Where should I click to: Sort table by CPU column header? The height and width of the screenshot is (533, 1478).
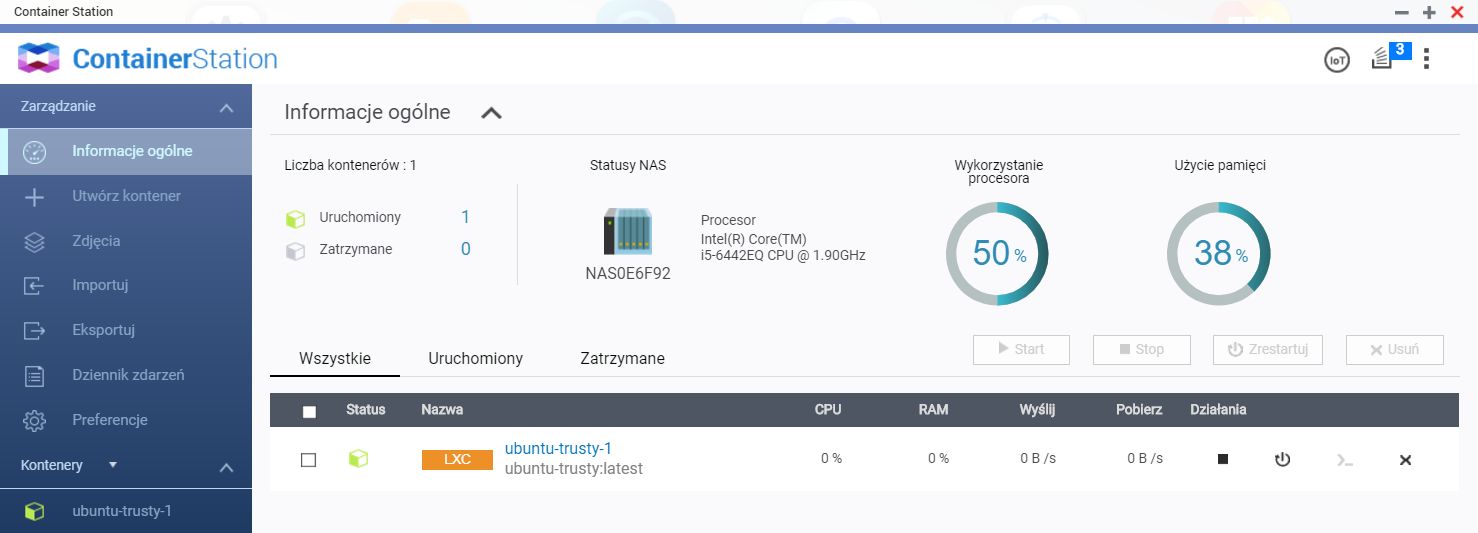click(828, 410)
